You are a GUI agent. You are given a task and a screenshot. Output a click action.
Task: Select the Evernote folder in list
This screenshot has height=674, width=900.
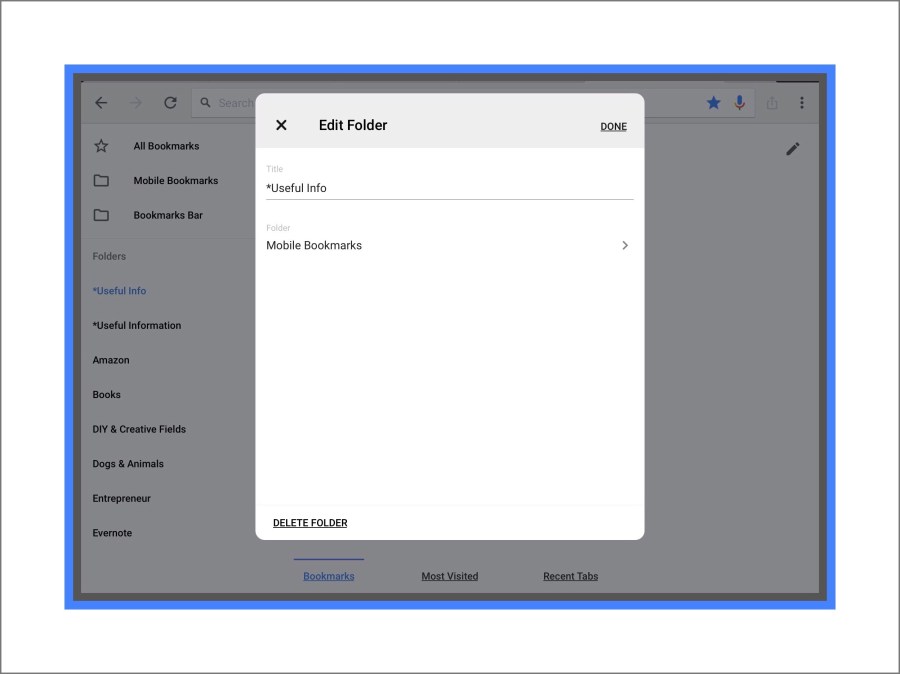point(112,533)
